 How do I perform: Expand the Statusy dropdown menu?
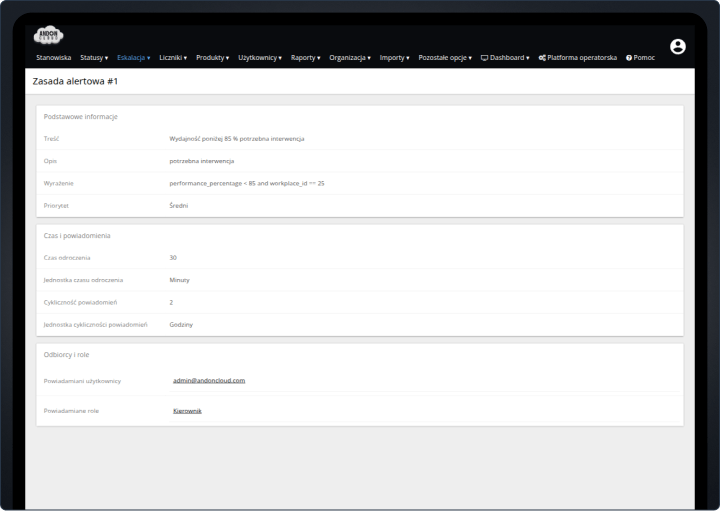click(94, 58)
